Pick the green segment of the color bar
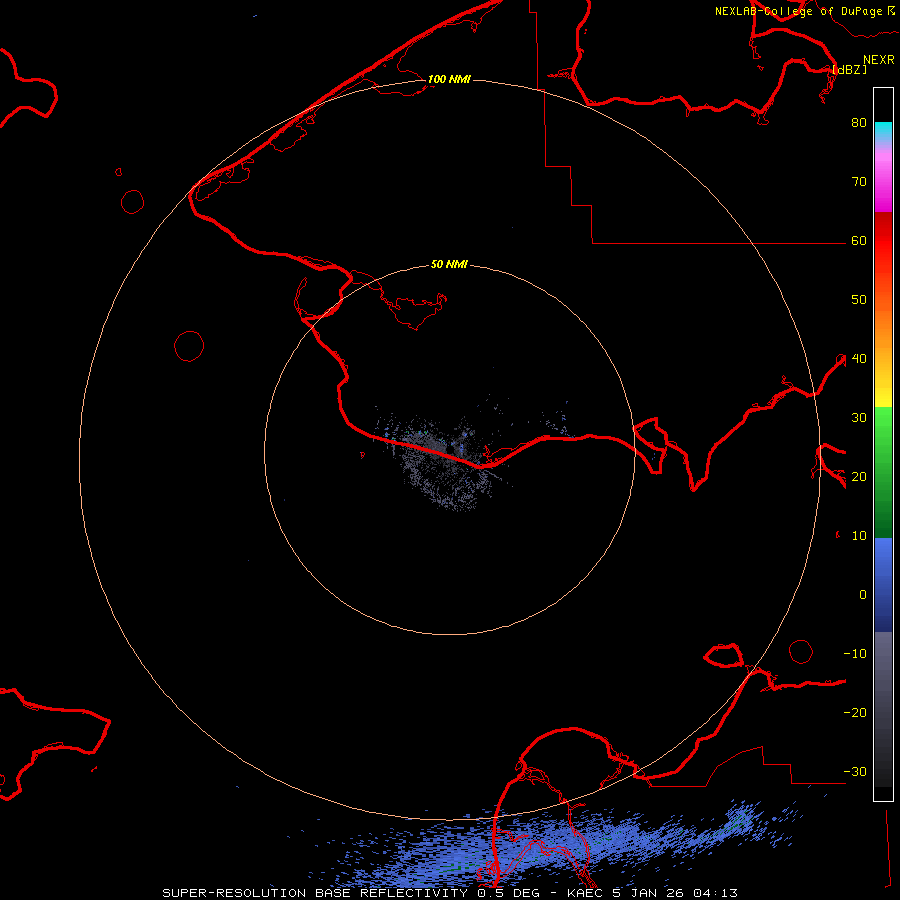 pos(883,472)
